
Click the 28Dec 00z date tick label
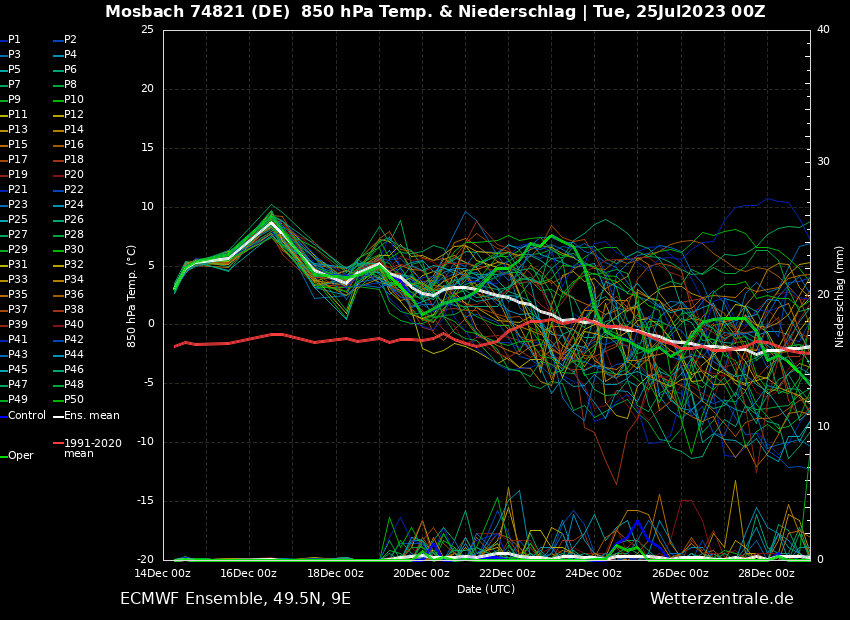(x=766, y=574)
